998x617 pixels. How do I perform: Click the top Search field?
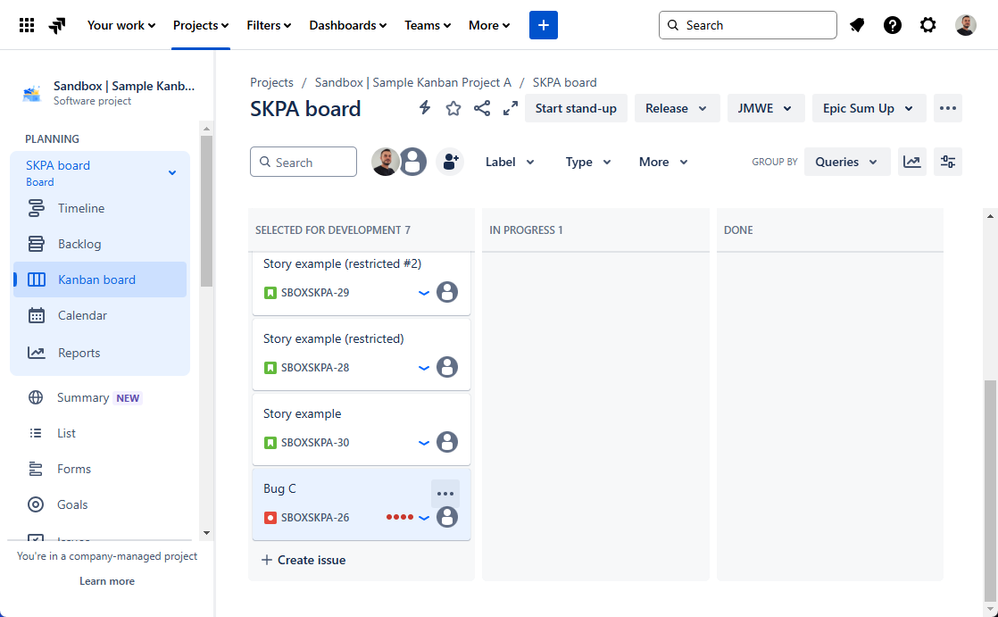coord(748,25)
